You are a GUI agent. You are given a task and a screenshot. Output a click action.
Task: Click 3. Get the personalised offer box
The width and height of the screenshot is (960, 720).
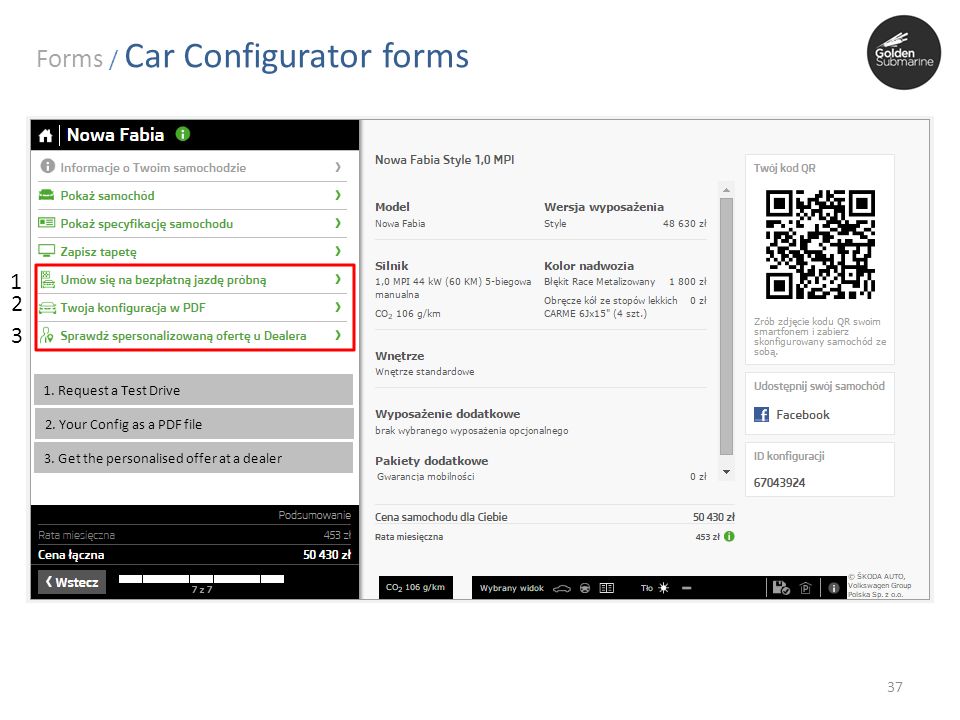coord(193,458)
